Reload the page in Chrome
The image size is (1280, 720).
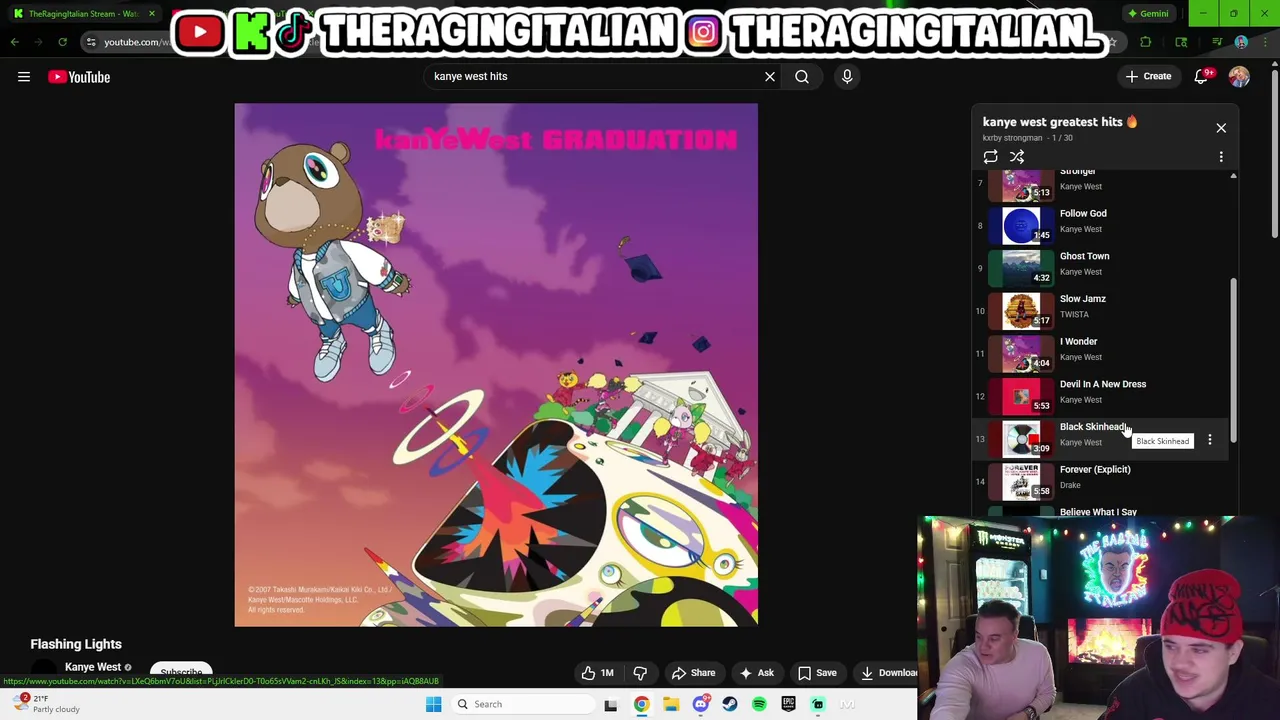62,42
